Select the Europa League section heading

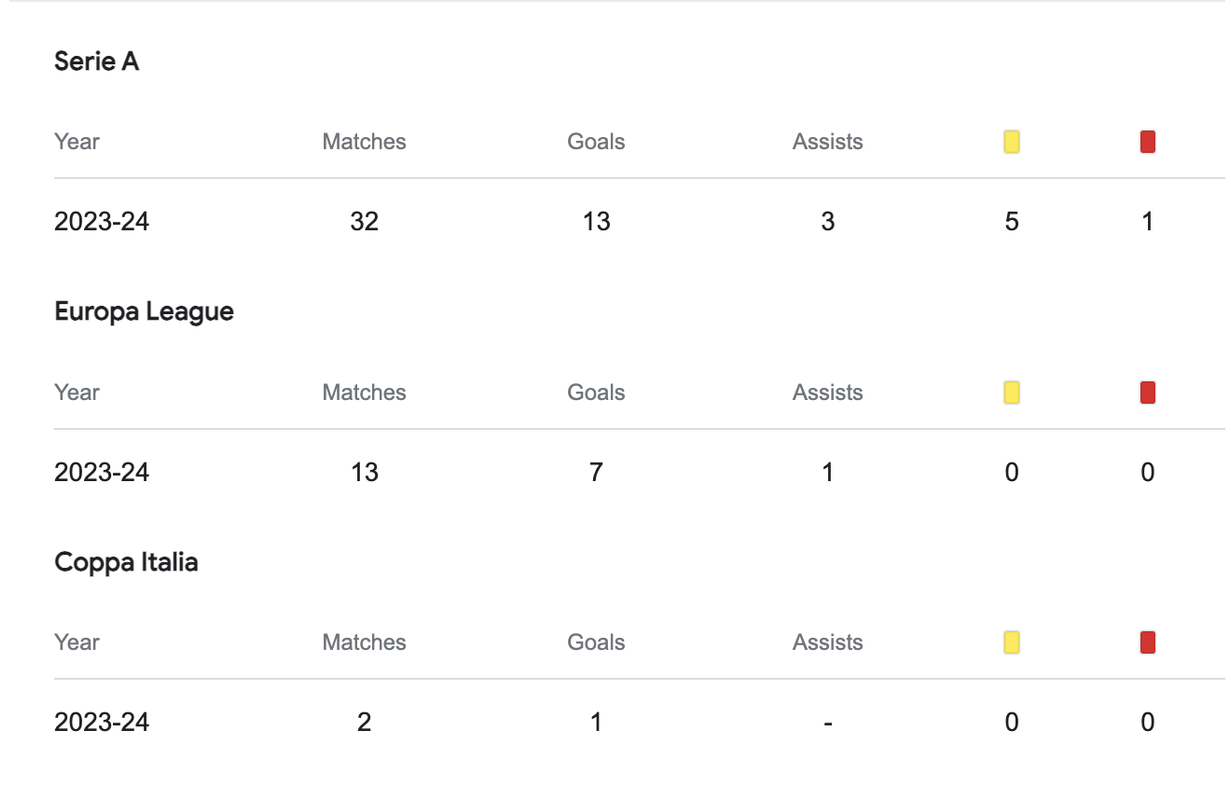pos(144,312)
